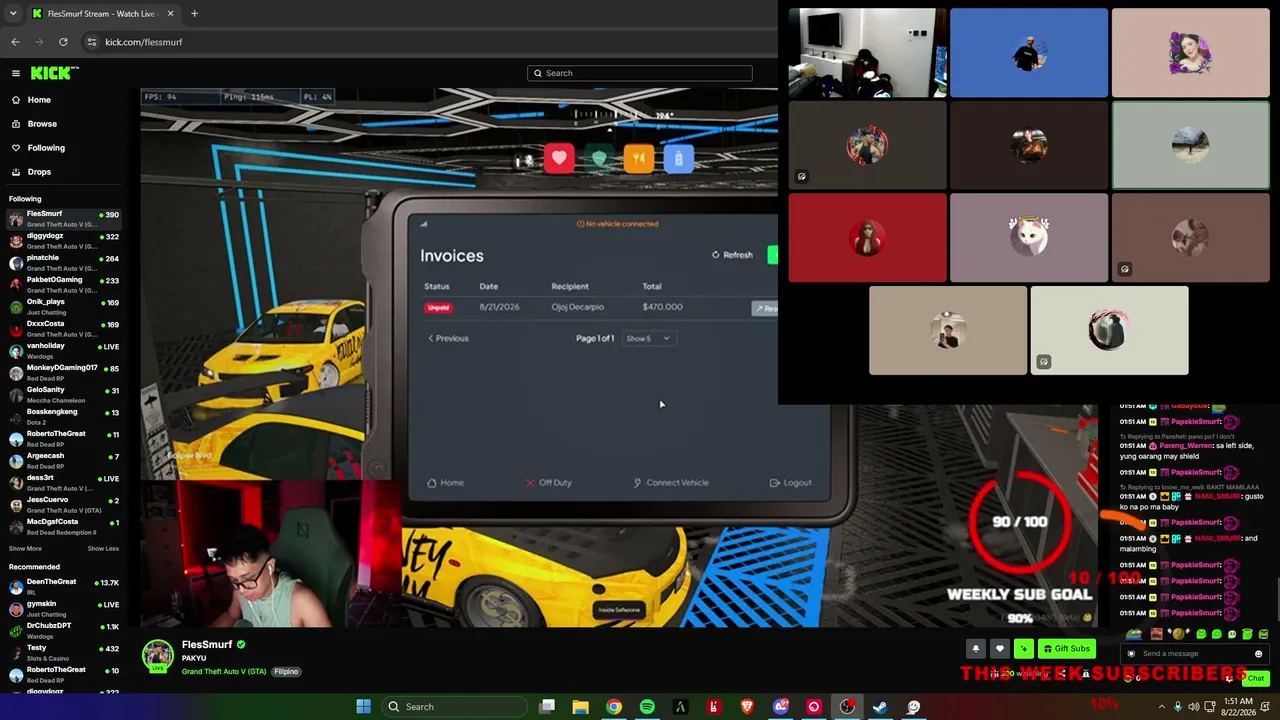1280x720 pixels.
Task: Open the chat emote picker smiley
Action: (x=1258, y=654)
